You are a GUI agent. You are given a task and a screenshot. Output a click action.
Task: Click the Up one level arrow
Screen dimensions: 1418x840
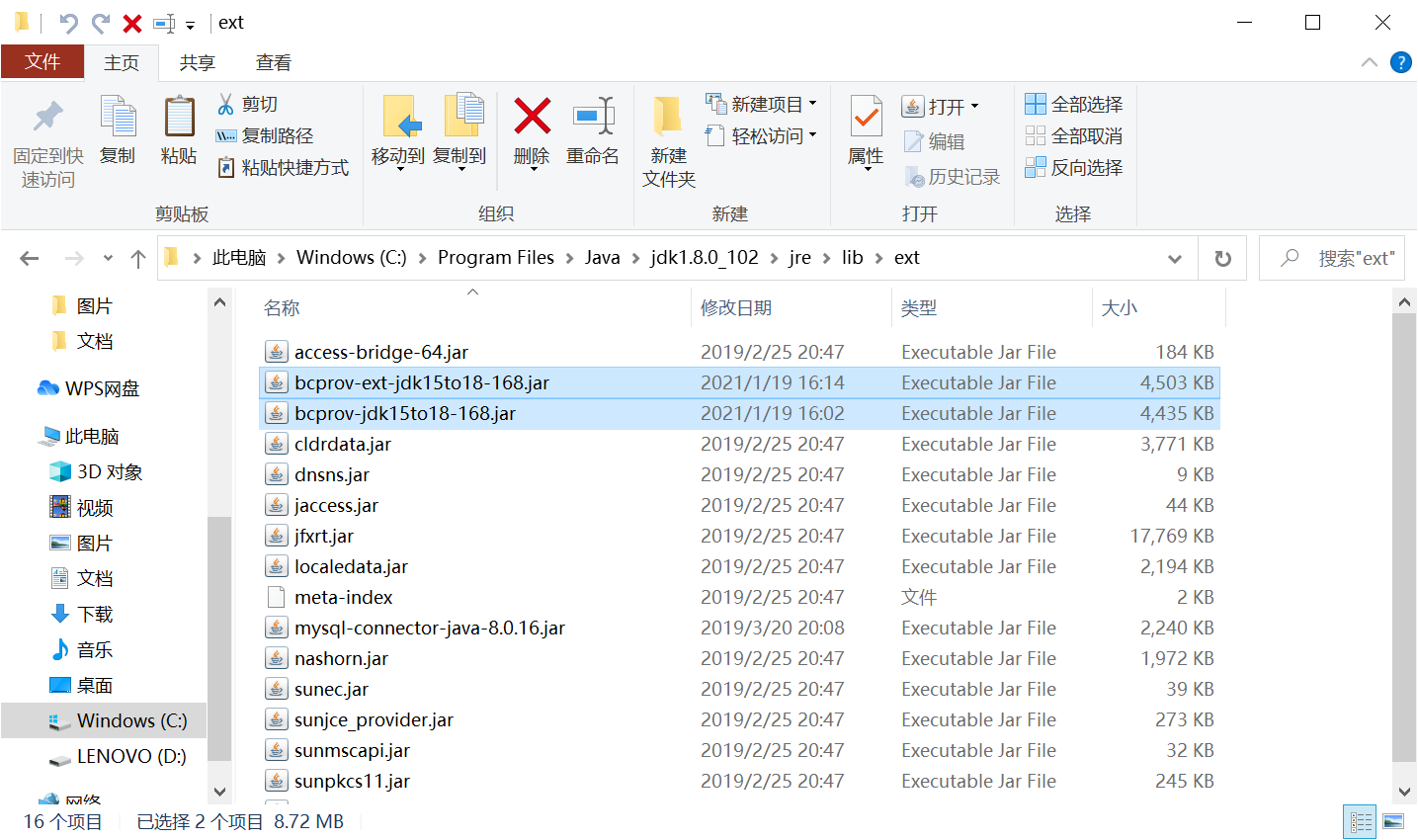[138, 258]
